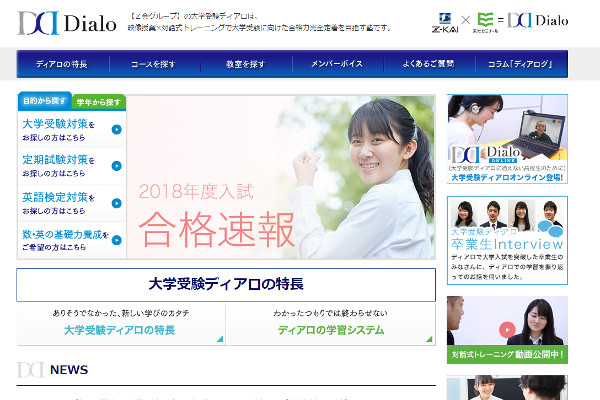Open the green ディアロの学習システム button
Screen dimensions: 600x400
tap(331, 324)
